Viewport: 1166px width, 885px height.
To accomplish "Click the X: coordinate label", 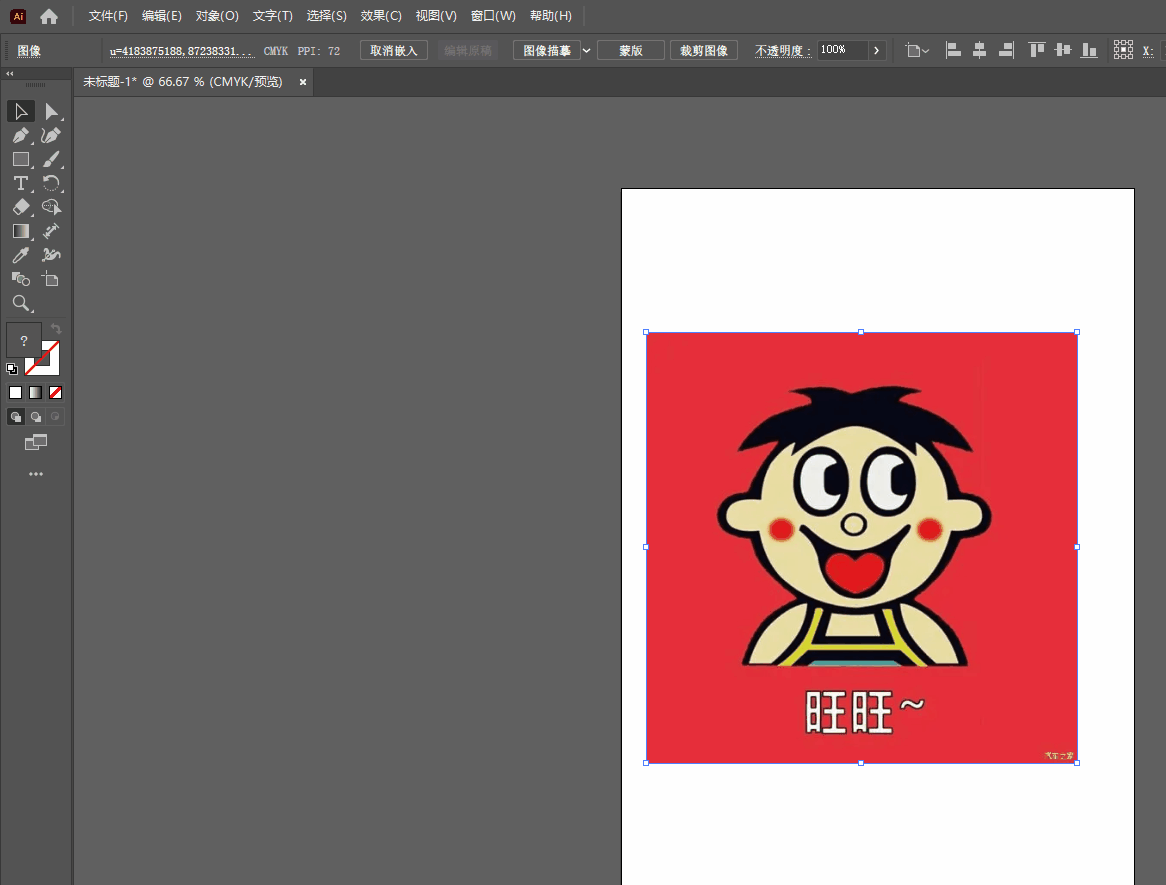I will point(1148,51).
